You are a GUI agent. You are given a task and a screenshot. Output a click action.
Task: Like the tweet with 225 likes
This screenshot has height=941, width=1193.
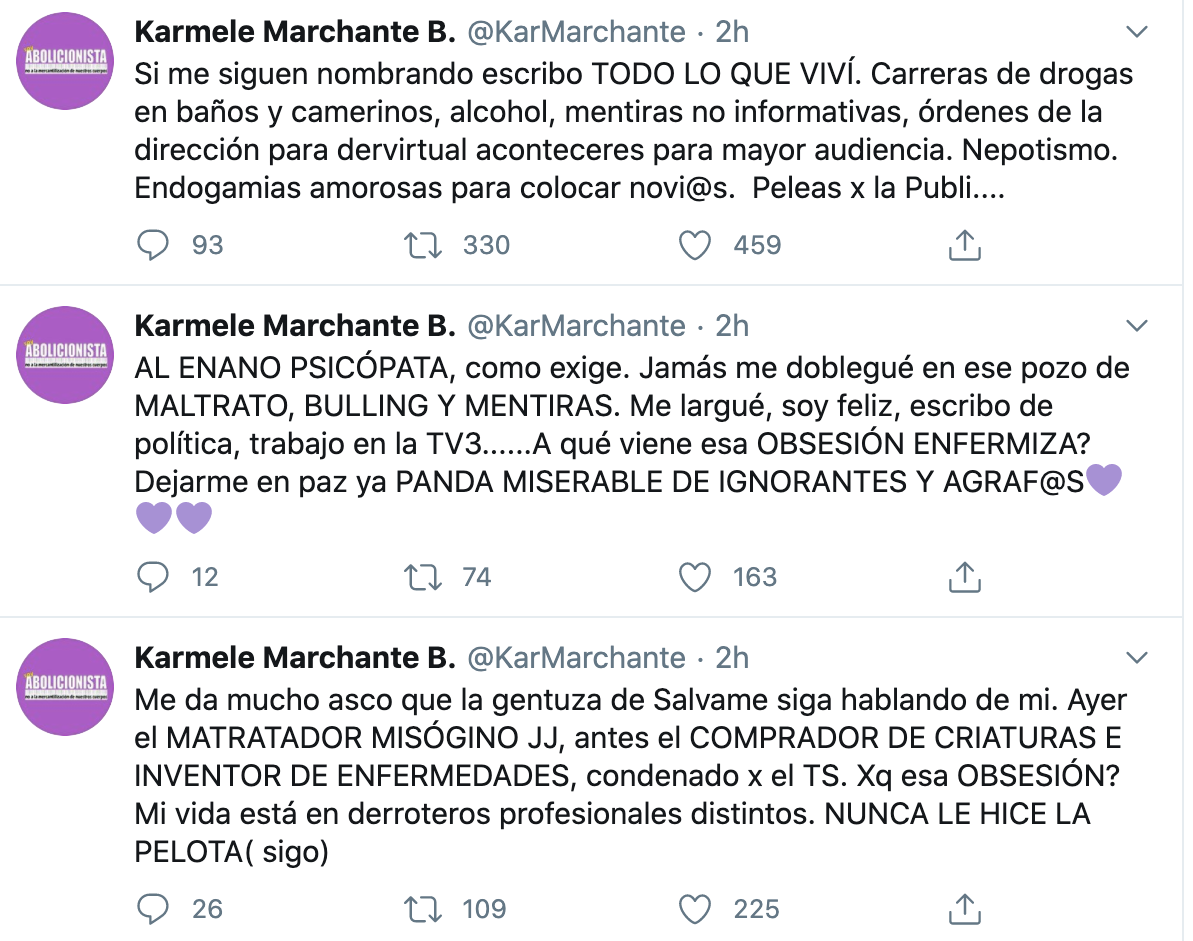pyautogui.click(x=695, y=908)
